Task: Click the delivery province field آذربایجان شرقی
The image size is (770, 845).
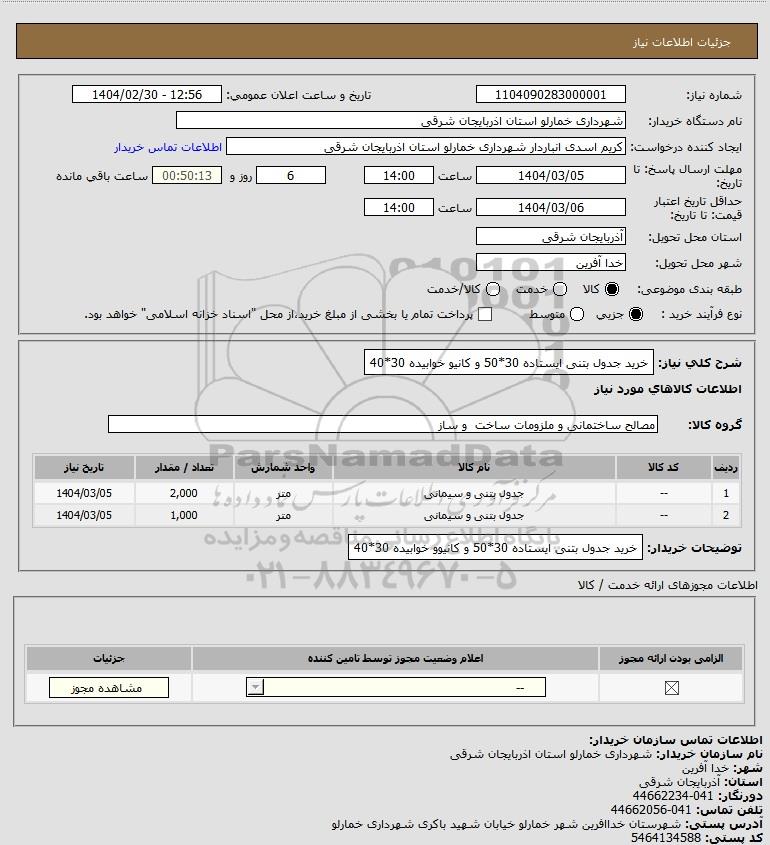Action: (x=551, y=237)
